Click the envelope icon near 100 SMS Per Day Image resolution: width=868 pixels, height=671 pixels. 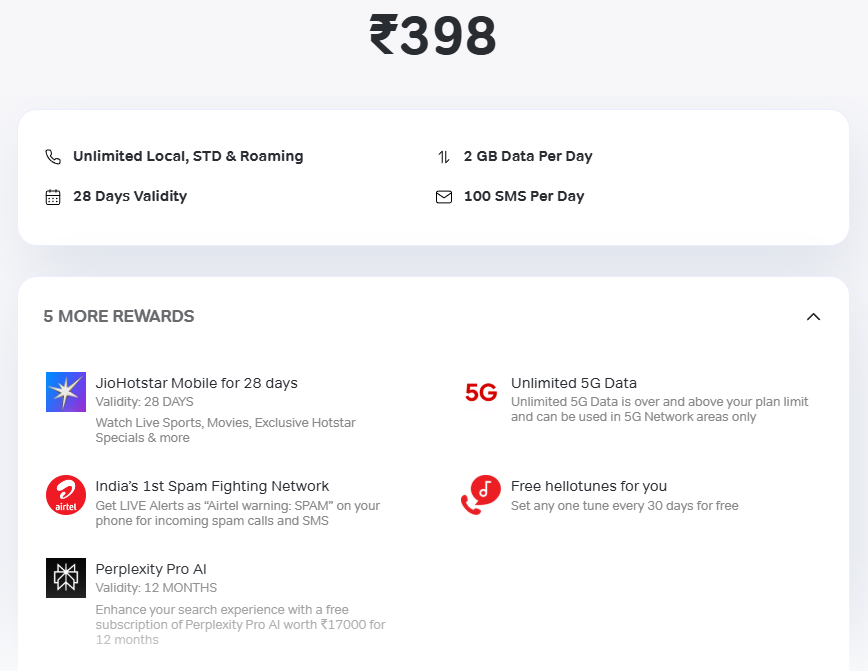point(443,196)
